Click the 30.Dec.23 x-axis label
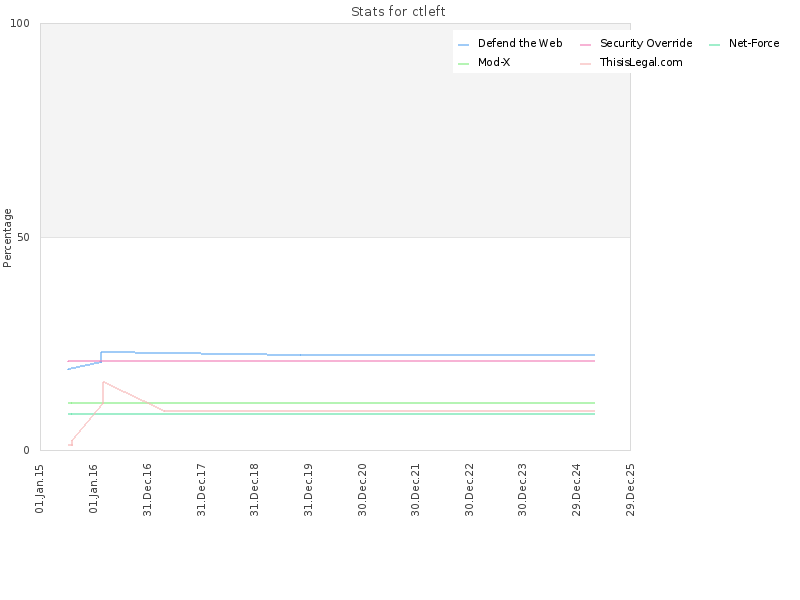Image resolution: width=800 pixels, height=600 pixels. click(x=522, y=489)
